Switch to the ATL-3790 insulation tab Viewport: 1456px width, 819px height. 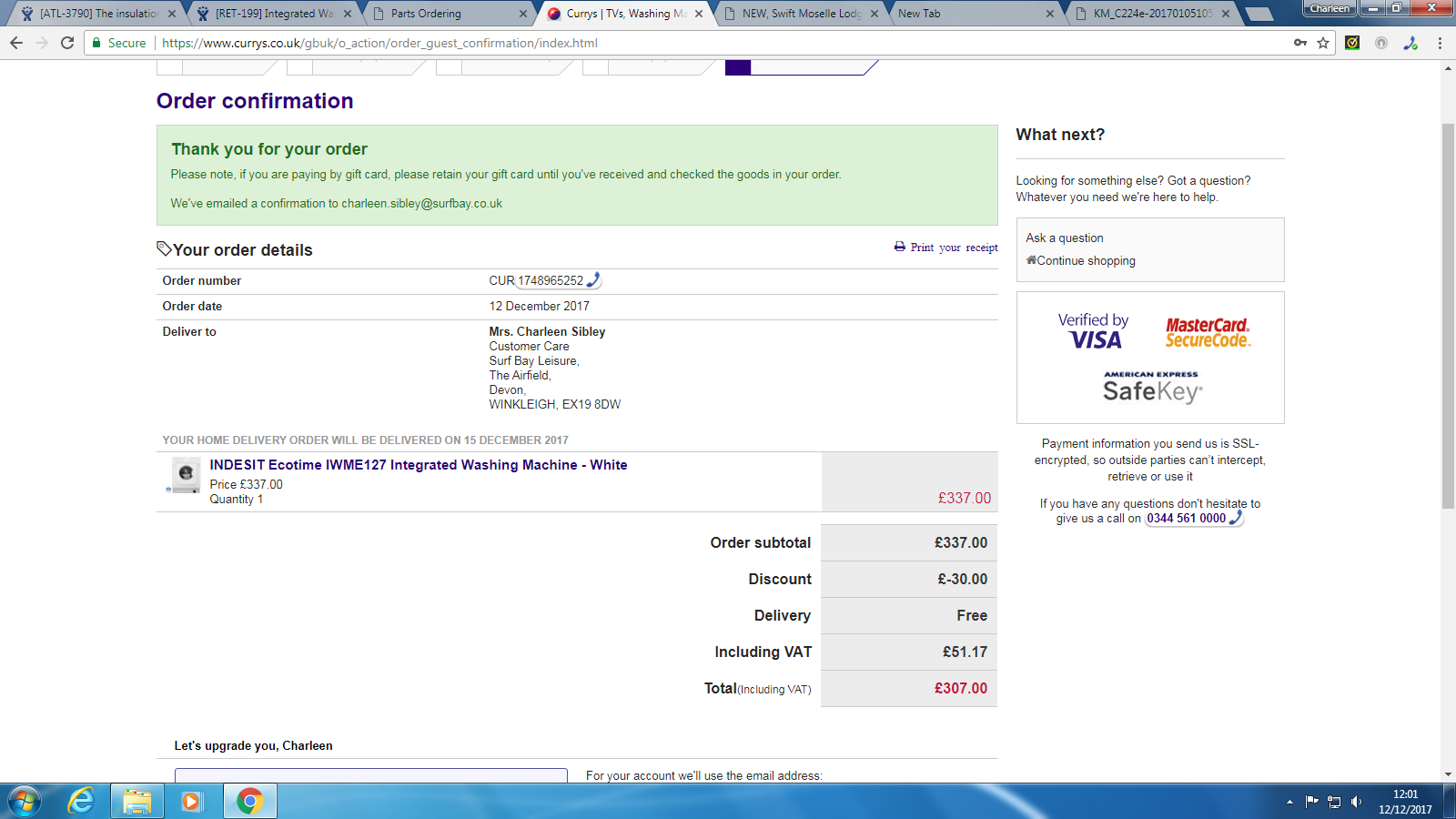(99, 14)
